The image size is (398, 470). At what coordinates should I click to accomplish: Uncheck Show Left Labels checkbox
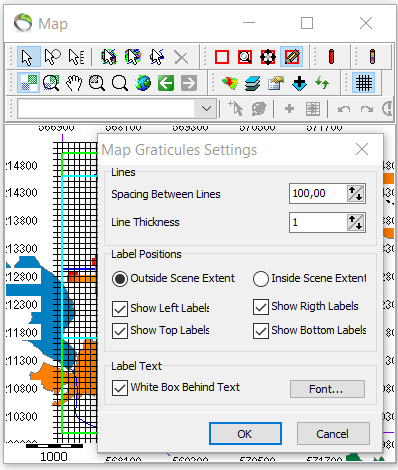(120, 309)
